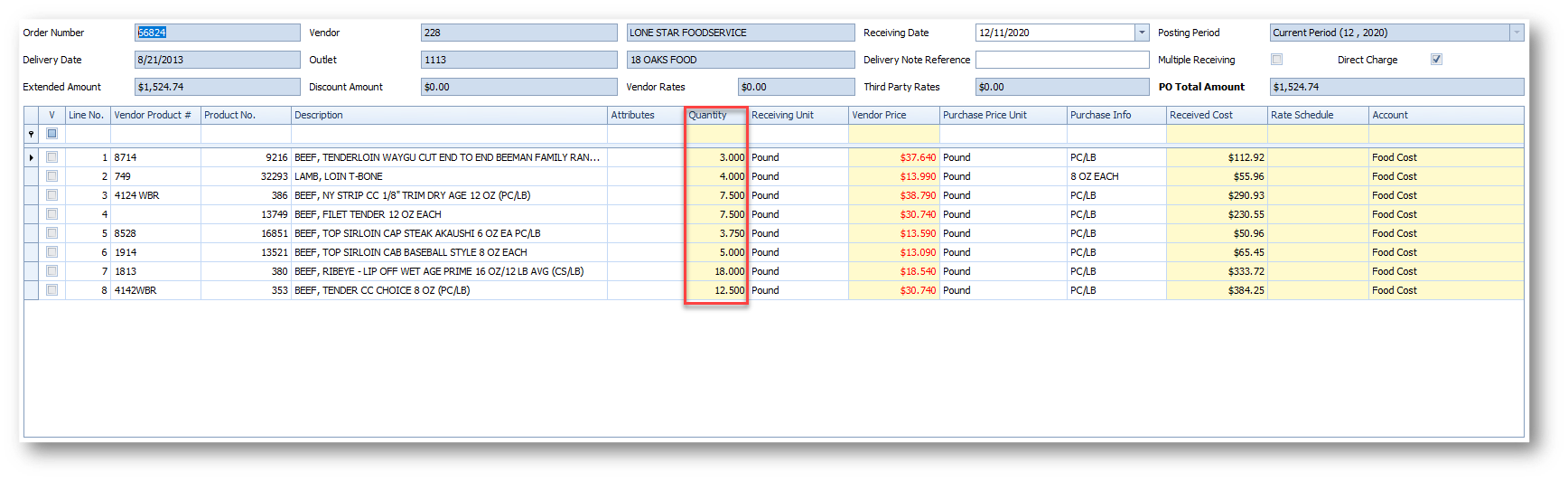Click the Attributes column header

(x=646, y=116)
